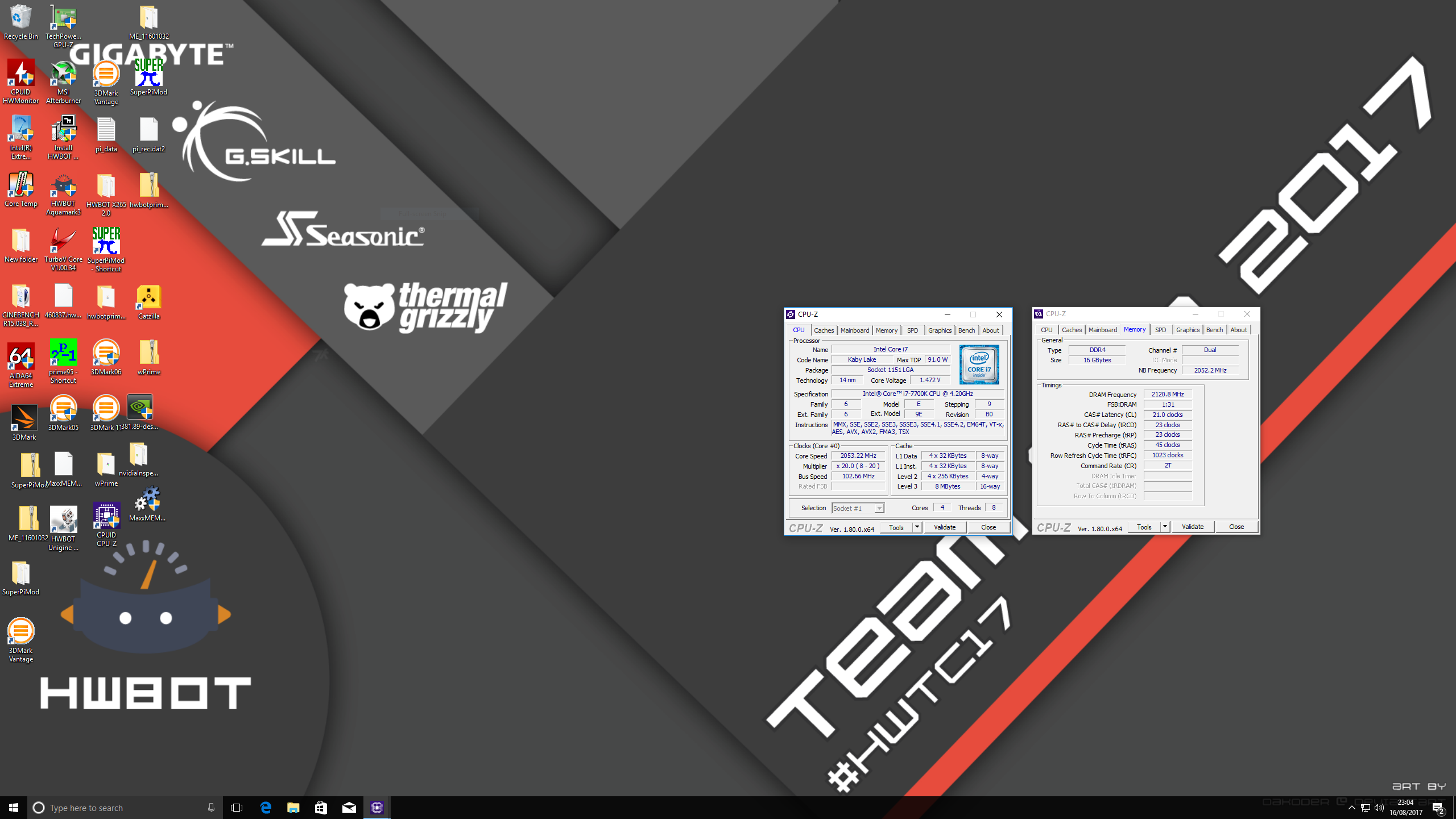Open MSI Afterburner shortcut
The height and width of the screenshot is (819, 1456).
63,81
